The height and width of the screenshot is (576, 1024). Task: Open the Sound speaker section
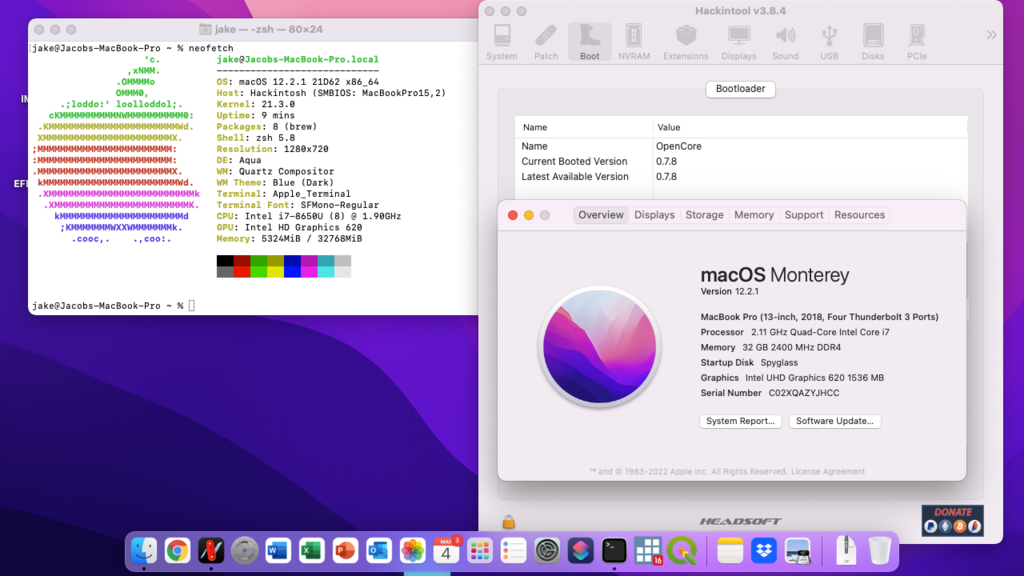pyautogui.click(x=785, y=41)
